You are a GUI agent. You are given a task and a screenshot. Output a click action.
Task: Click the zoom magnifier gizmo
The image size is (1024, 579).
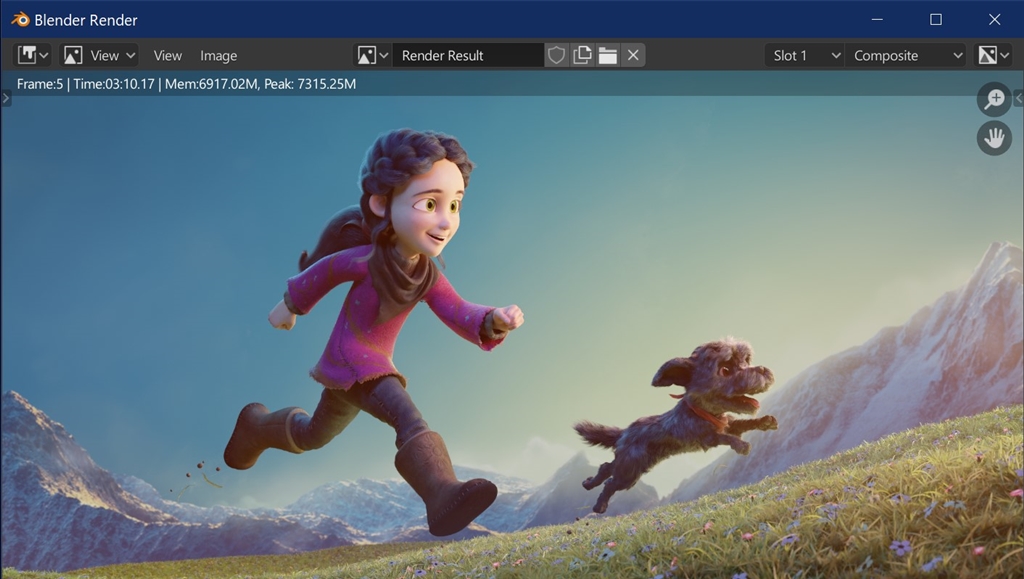[994, 99]
